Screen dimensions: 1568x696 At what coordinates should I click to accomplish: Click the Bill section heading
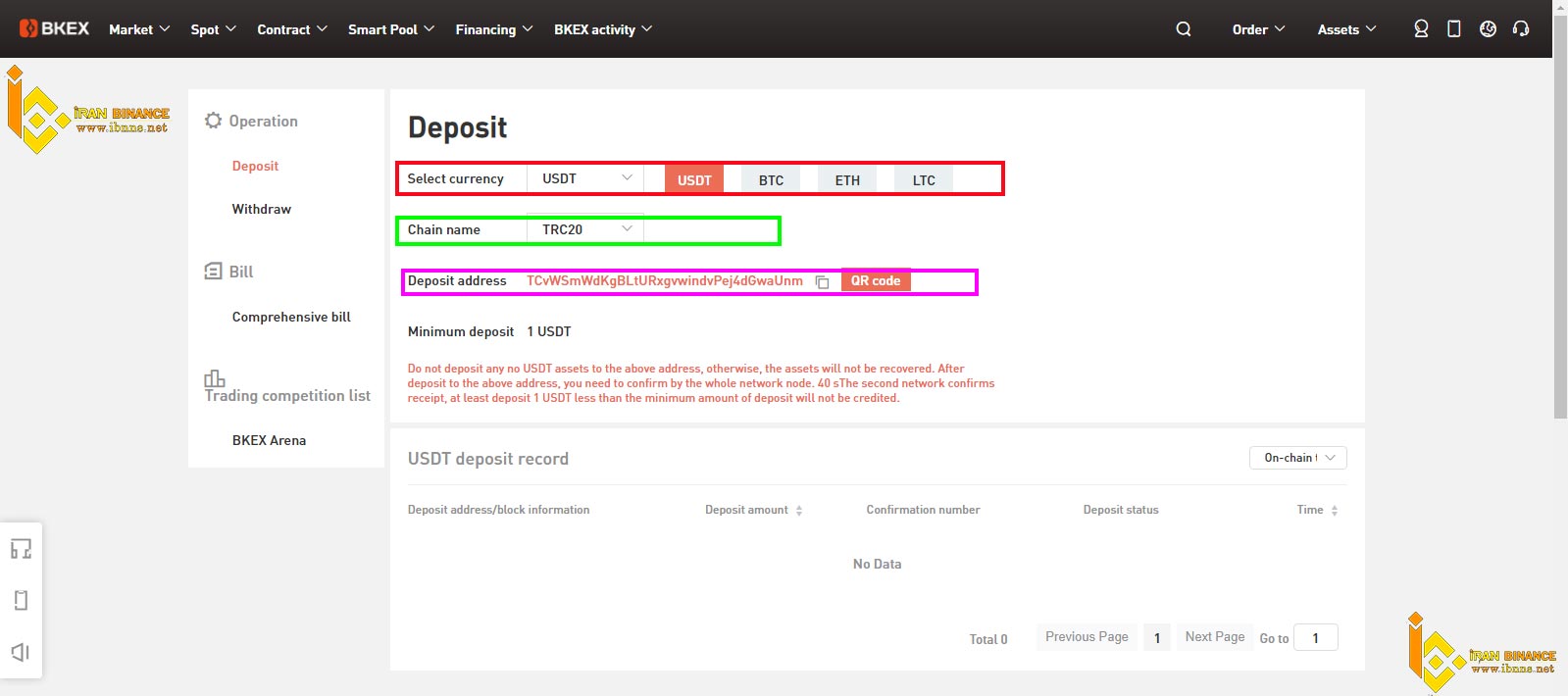pos(228,272)
